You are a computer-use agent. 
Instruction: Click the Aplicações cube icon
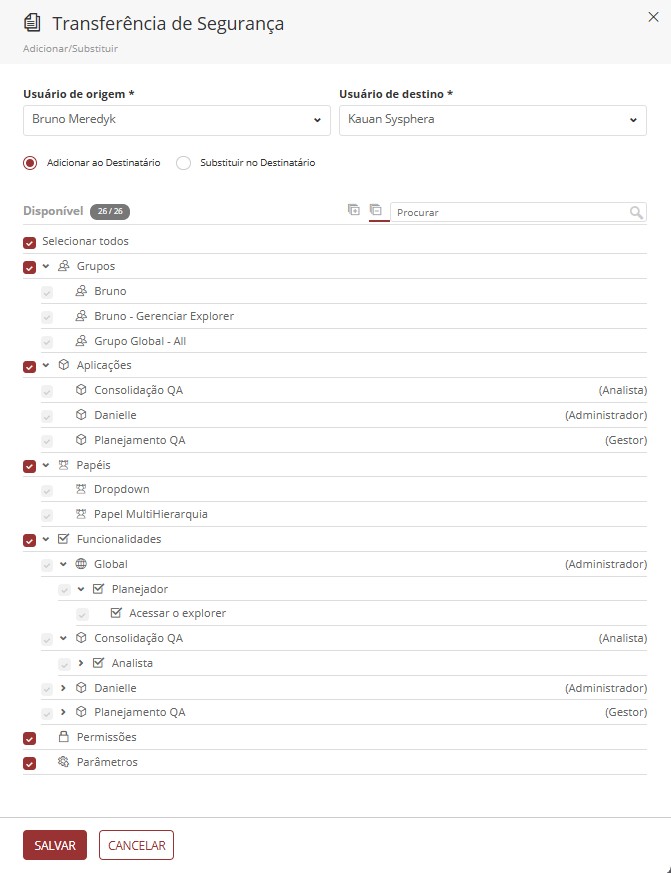point(64,365)
